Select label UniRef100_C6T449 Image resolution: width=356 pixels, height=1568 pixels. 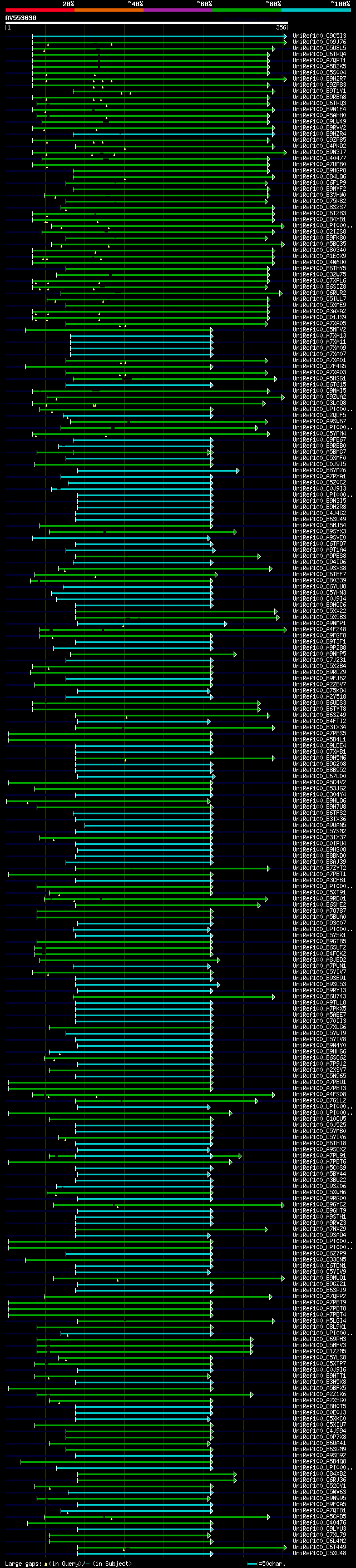319,1547
